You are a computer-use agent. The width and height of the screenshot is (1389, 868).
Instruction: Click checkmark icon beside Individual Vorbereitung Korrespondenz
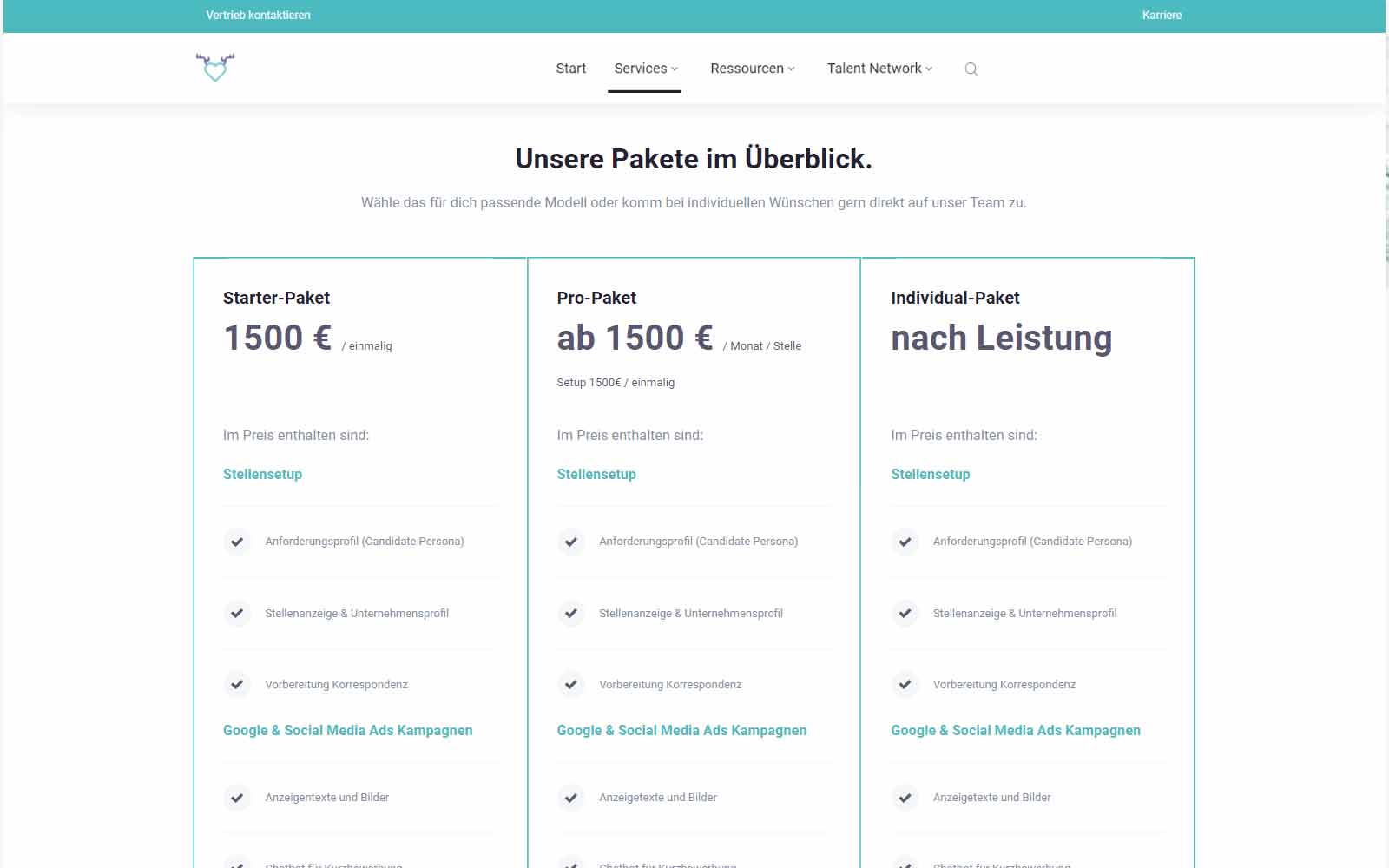(x=905, y=685)
